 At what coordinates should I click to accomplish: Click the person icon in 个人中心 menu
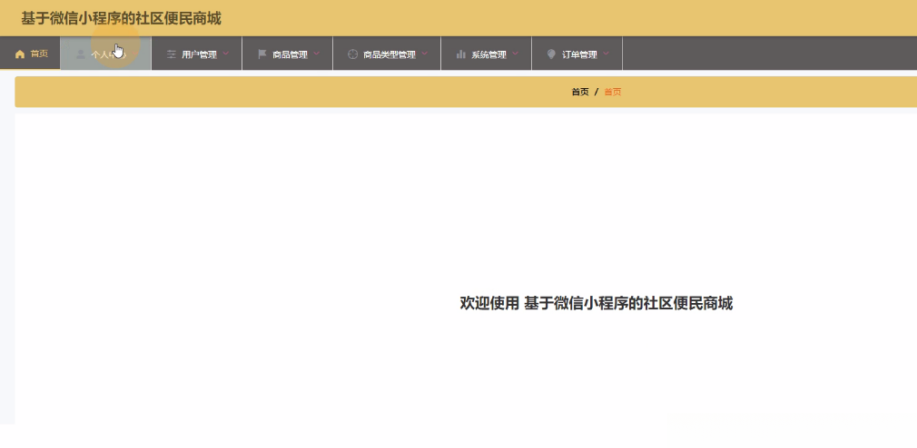(x=80, y=54)
